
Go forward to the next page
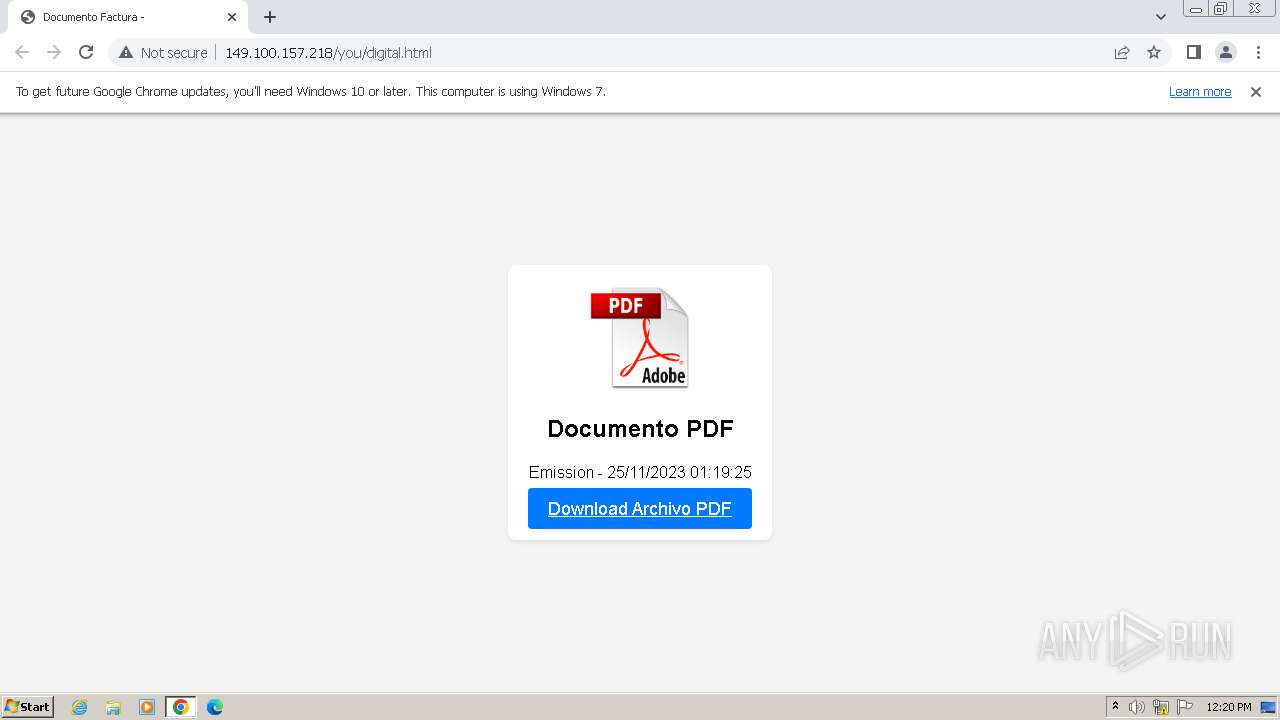[x=54, y=52]
